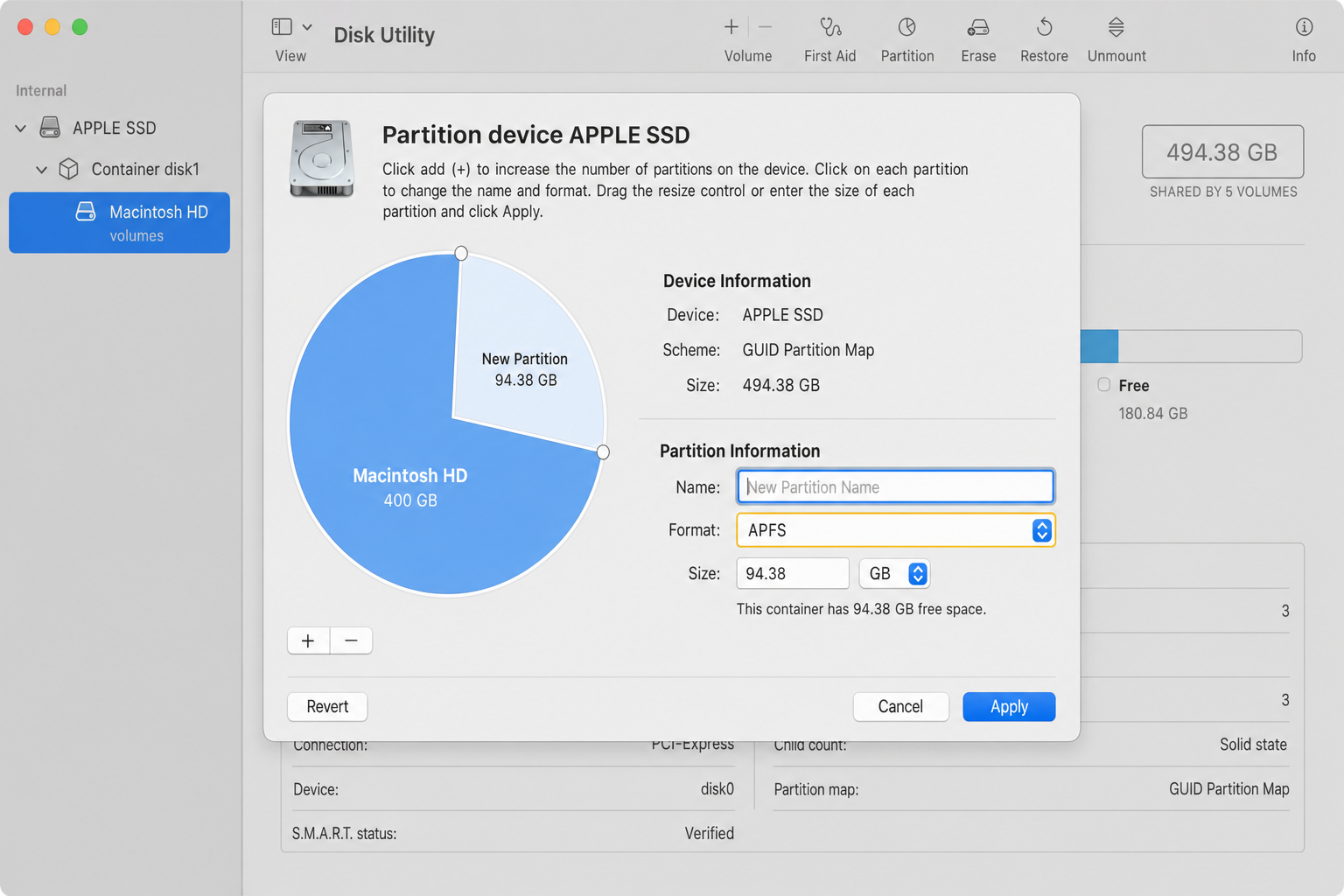Open the Partition toolbar icon
This screenshot has height=896, width=1344.
click(907, 27)
